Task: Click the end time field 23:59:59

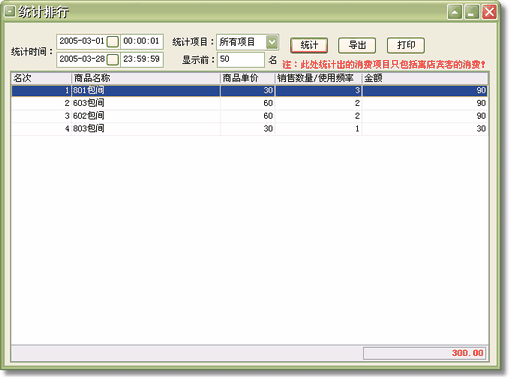Action: coord(142,59)
